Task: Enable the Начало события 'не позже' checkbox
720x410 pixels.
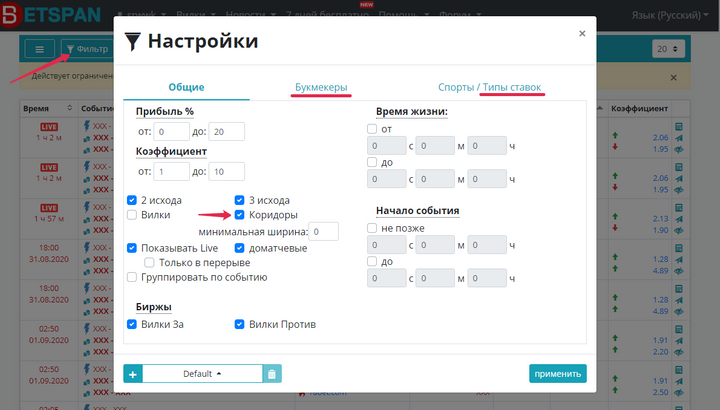Action: pos(372,228)
